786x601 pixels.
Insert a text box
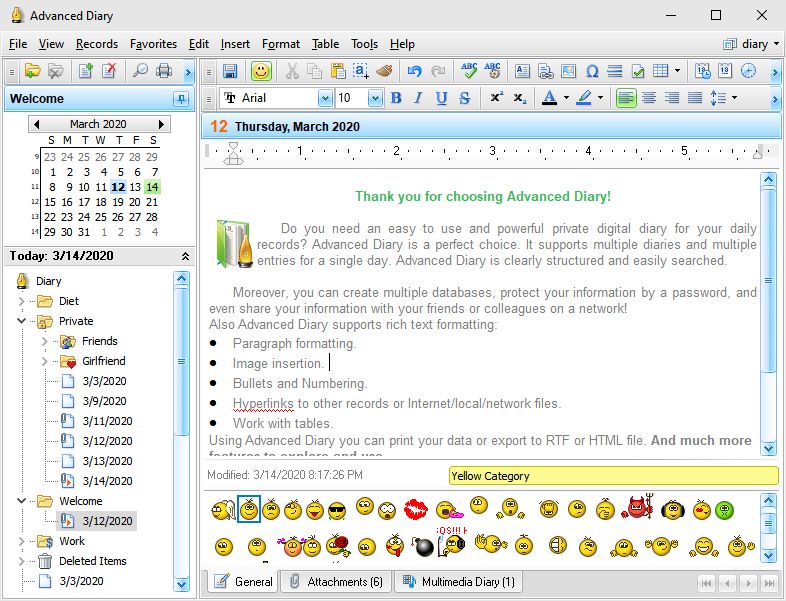[522, 71]
